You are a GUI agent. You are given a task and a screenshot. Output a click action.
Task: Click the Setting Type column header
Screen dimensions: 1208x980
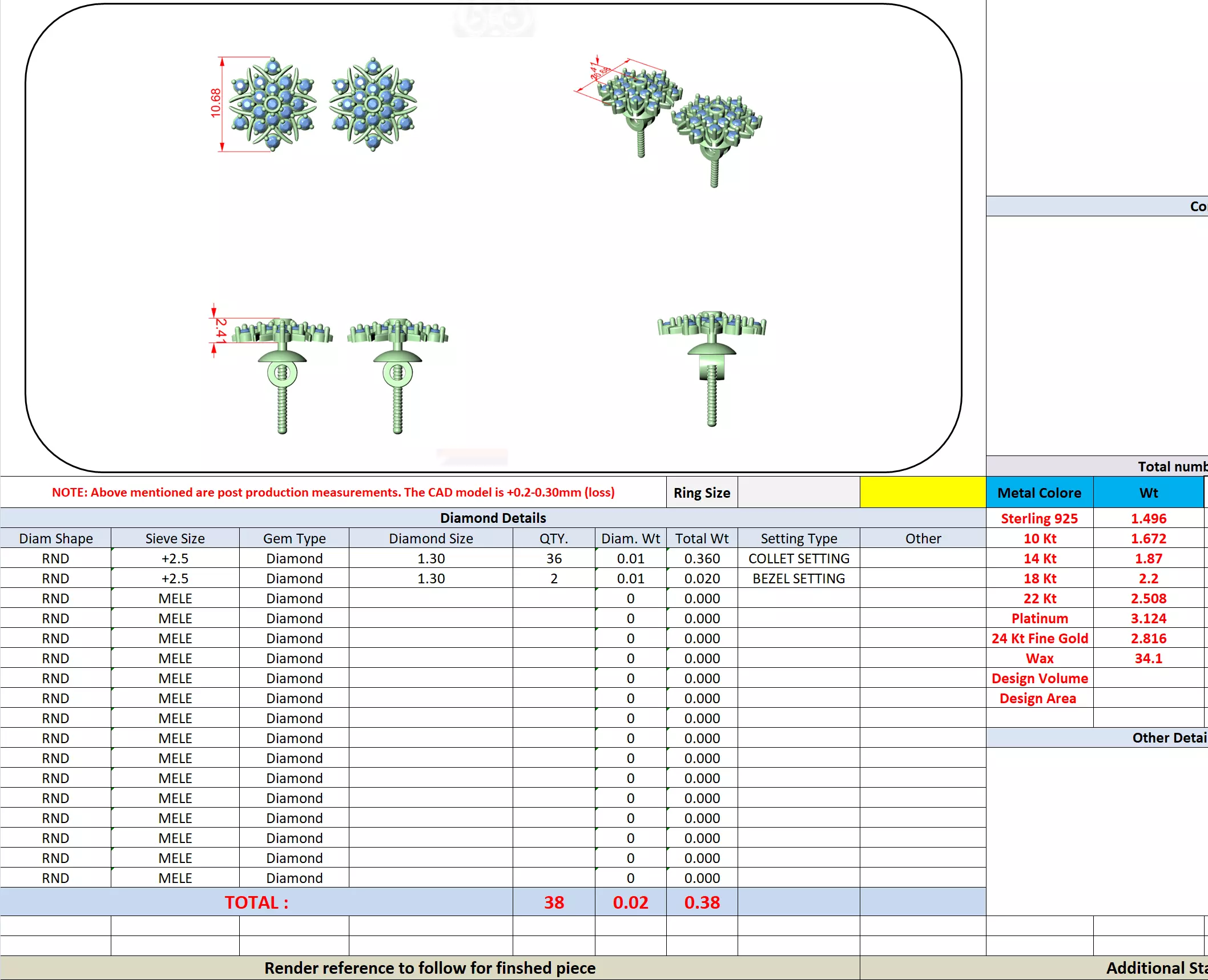click(798, 538)
